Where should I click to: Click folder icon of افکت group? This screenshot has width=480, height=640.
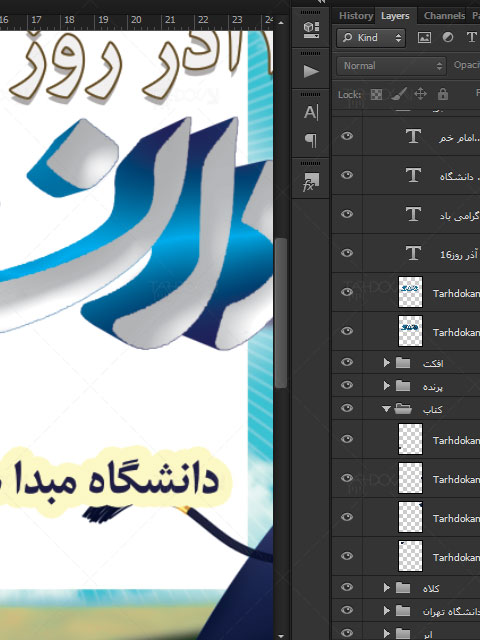[403, 362]
